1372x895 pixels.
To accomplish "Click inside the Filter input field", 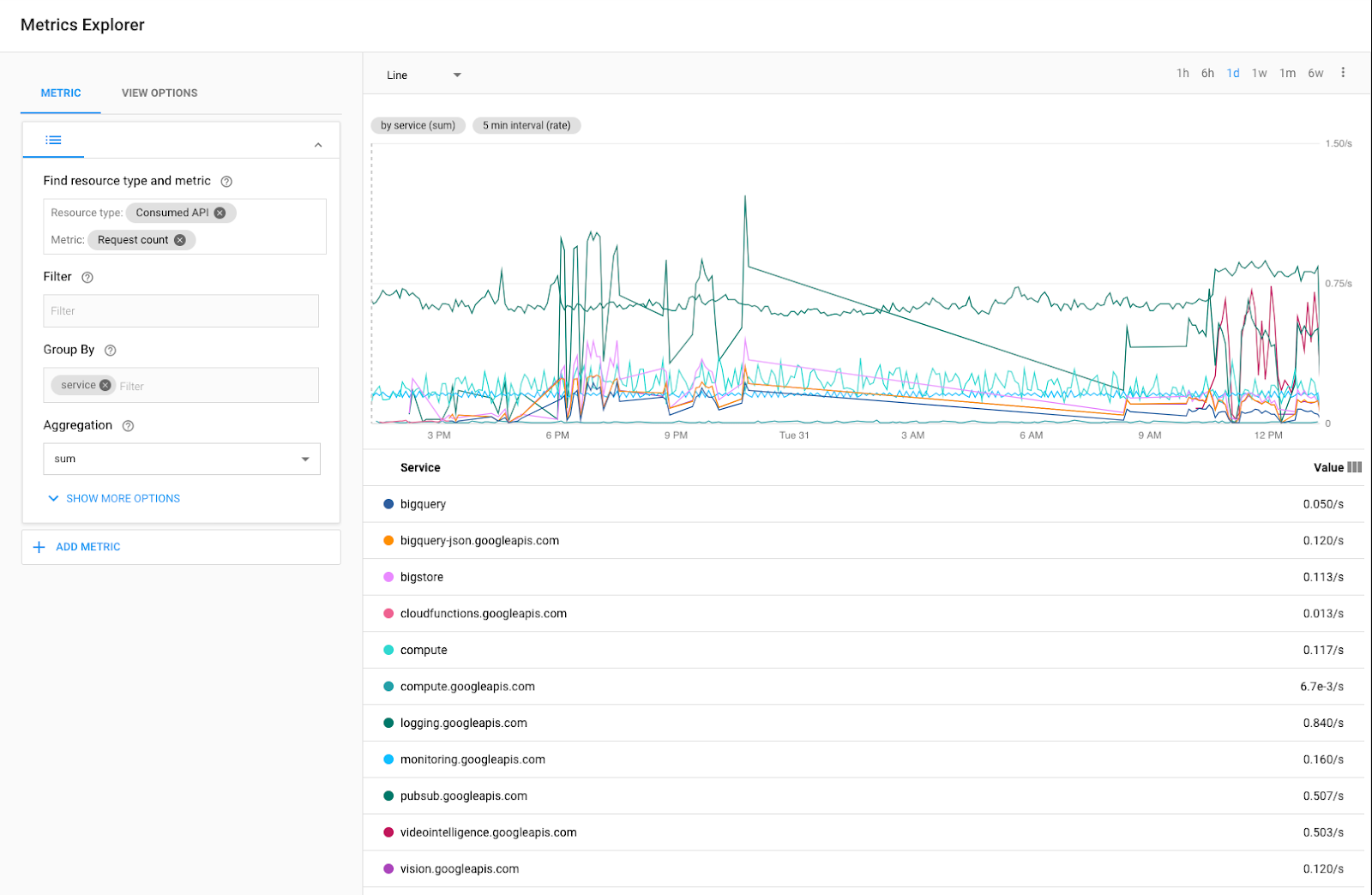I will point(180,310).
